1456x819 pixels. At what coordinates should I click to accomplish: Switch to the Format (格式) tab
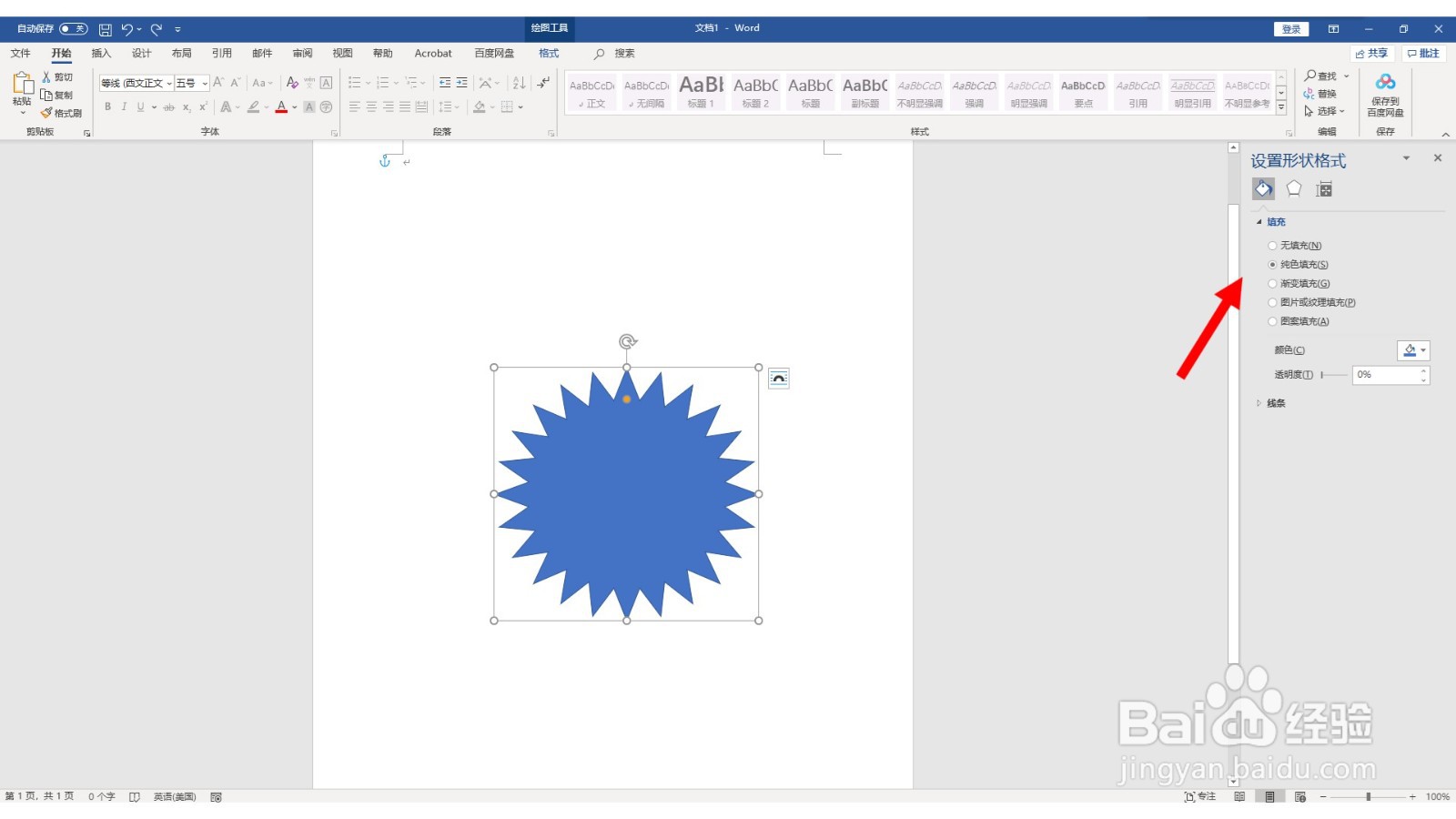click(x=549, y=54)
